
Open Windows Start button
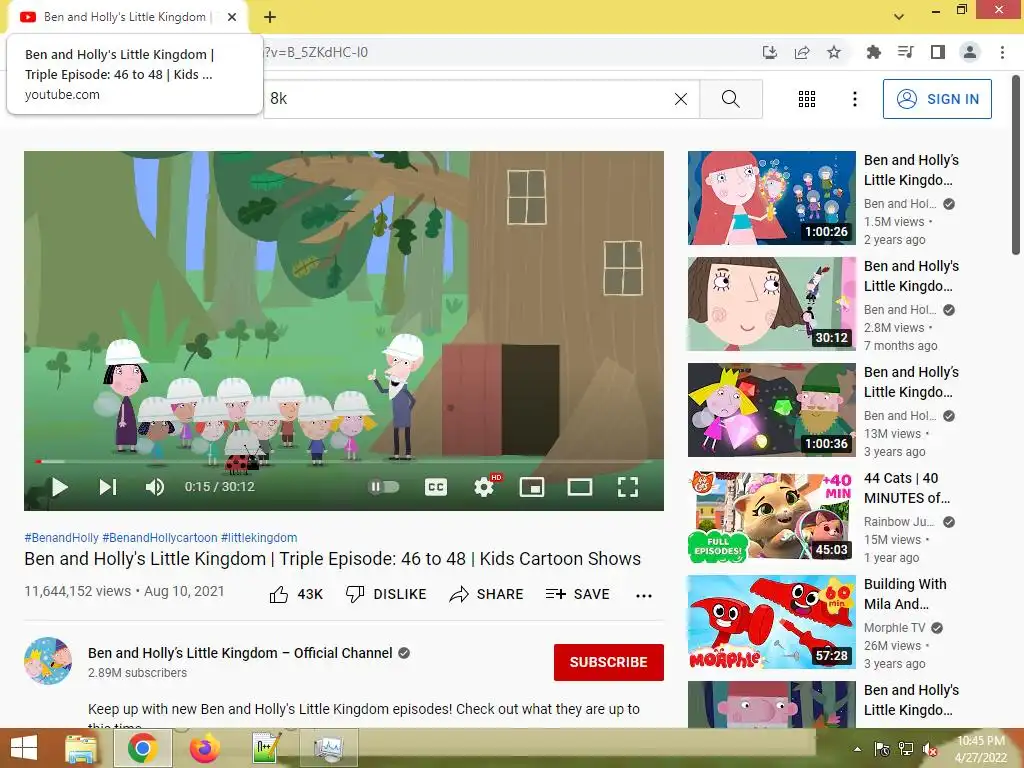[x=24, y=748]
